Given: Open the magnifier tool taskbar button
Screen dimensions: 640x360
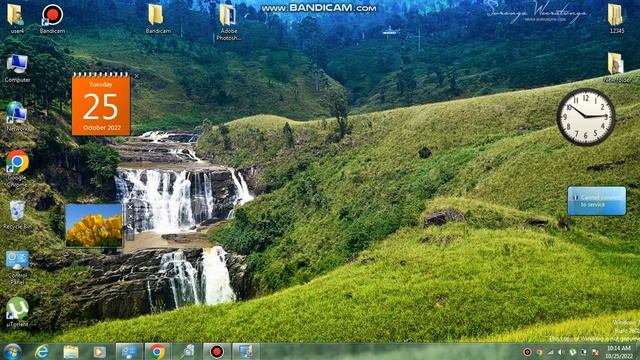Looking at the screenshot, I should pos(187,352).
